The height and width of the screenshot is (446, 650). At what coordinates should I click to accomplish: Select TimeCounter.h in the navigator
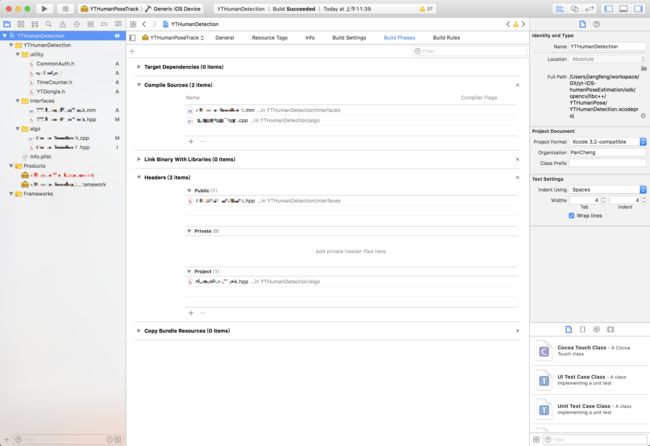[54, 82]
